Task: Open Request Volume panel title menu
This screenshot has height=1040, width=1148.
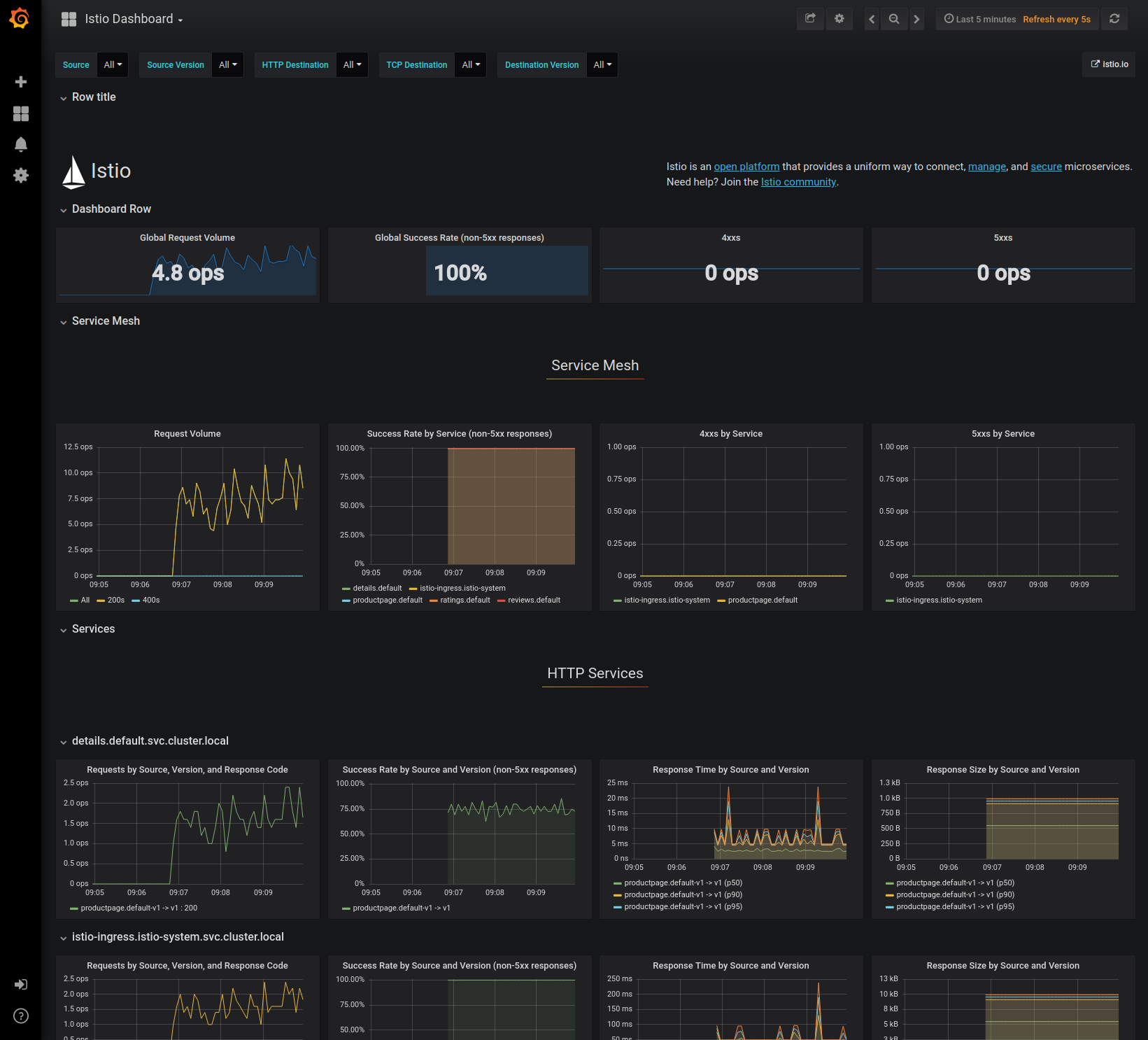Action: click(x=187, y=434)
